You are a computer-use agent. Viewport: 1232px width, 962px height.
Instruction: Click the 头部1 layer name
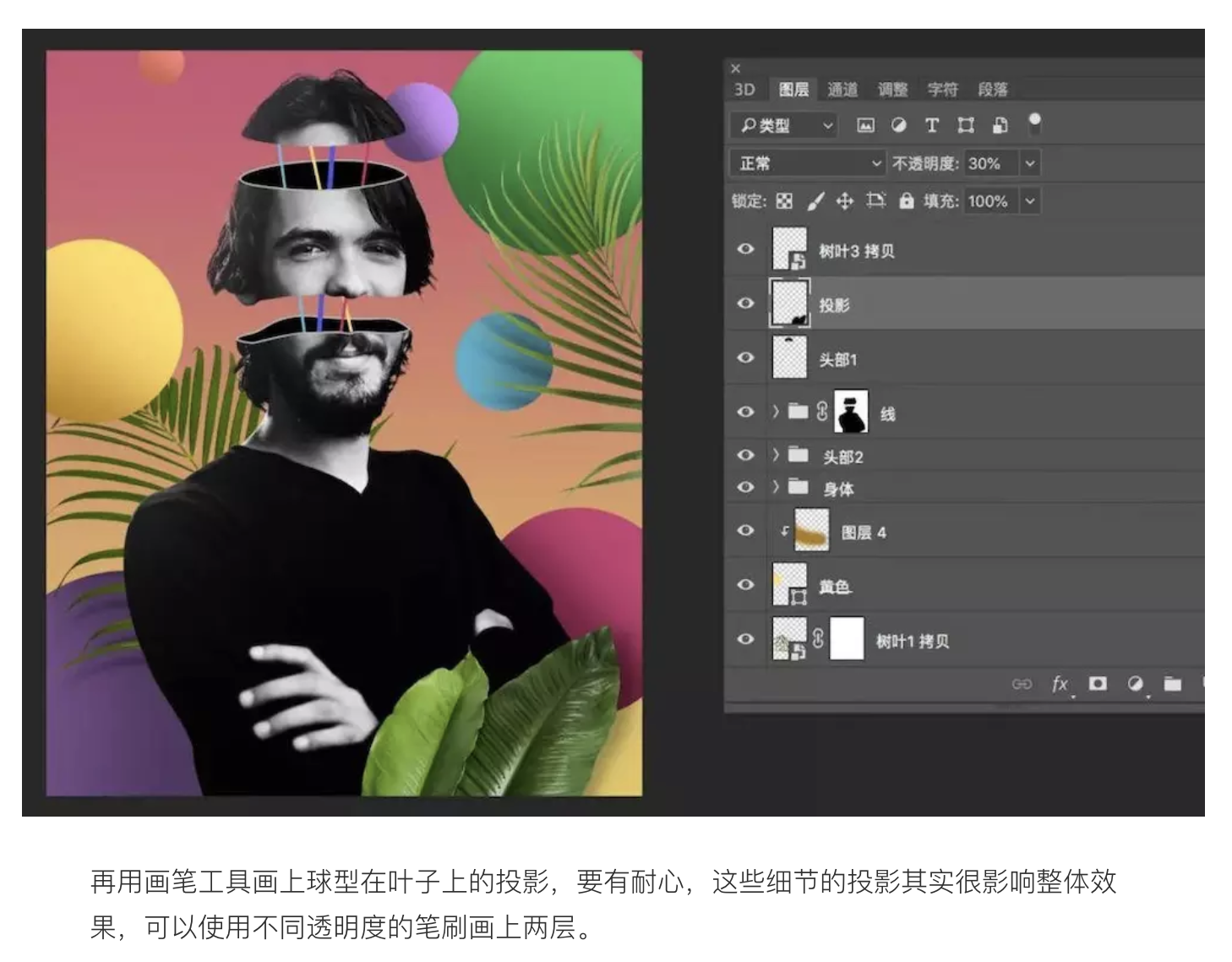coord(837,360)
